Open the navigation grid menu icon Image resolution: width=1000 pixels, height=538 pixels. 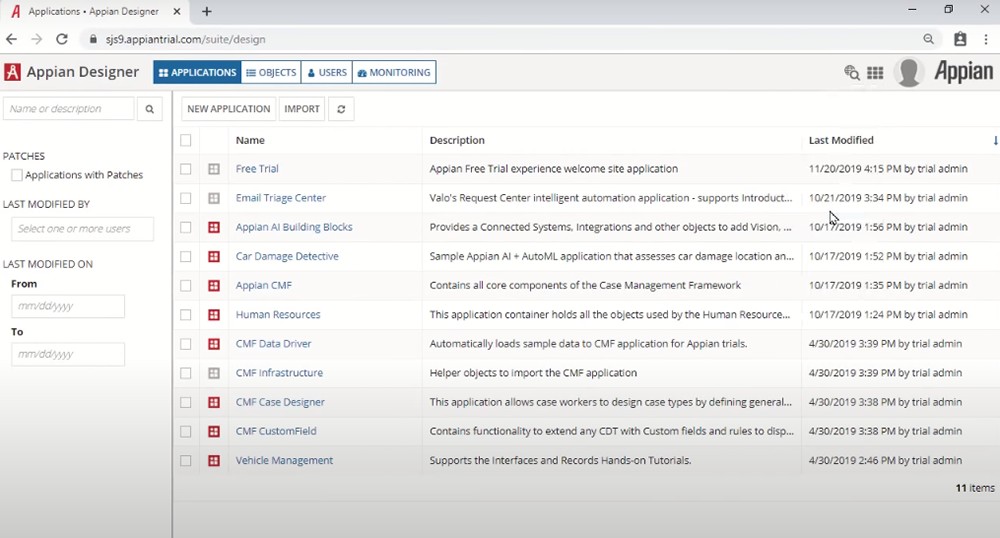[x=875, y=73]
